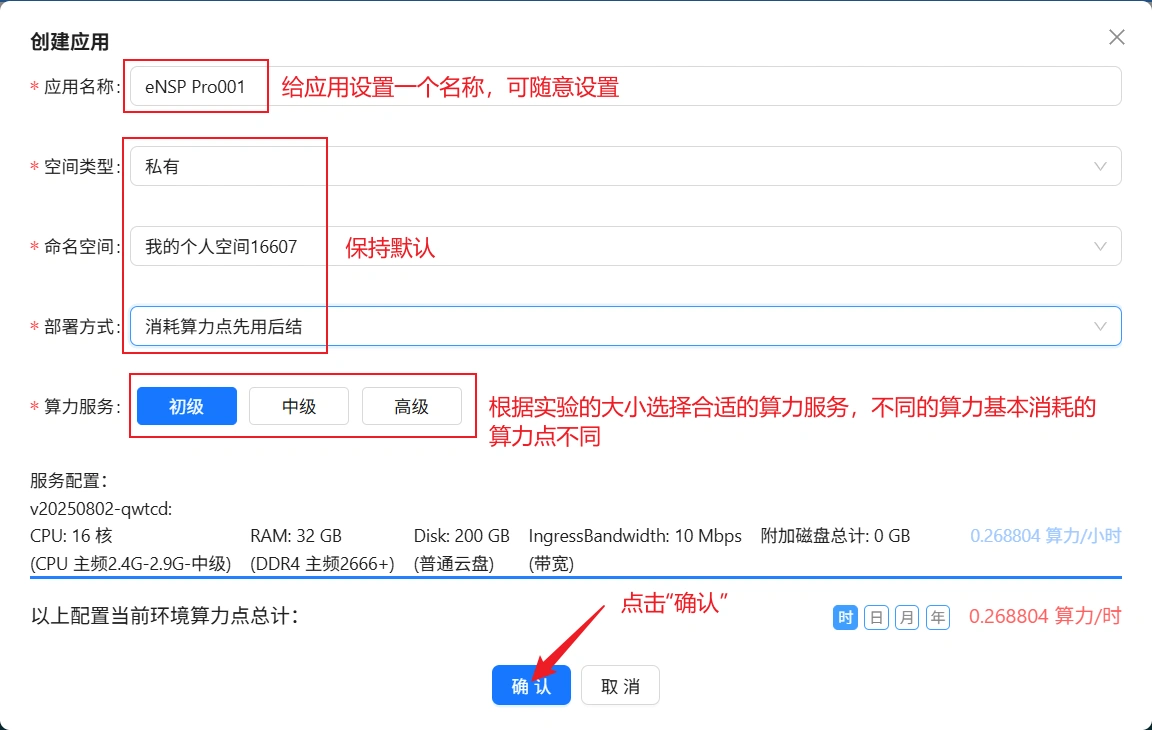The width and height of the screenshot is (1152, 730).
Task: Switch billing view to 月
Action: (x=906, y=617)
